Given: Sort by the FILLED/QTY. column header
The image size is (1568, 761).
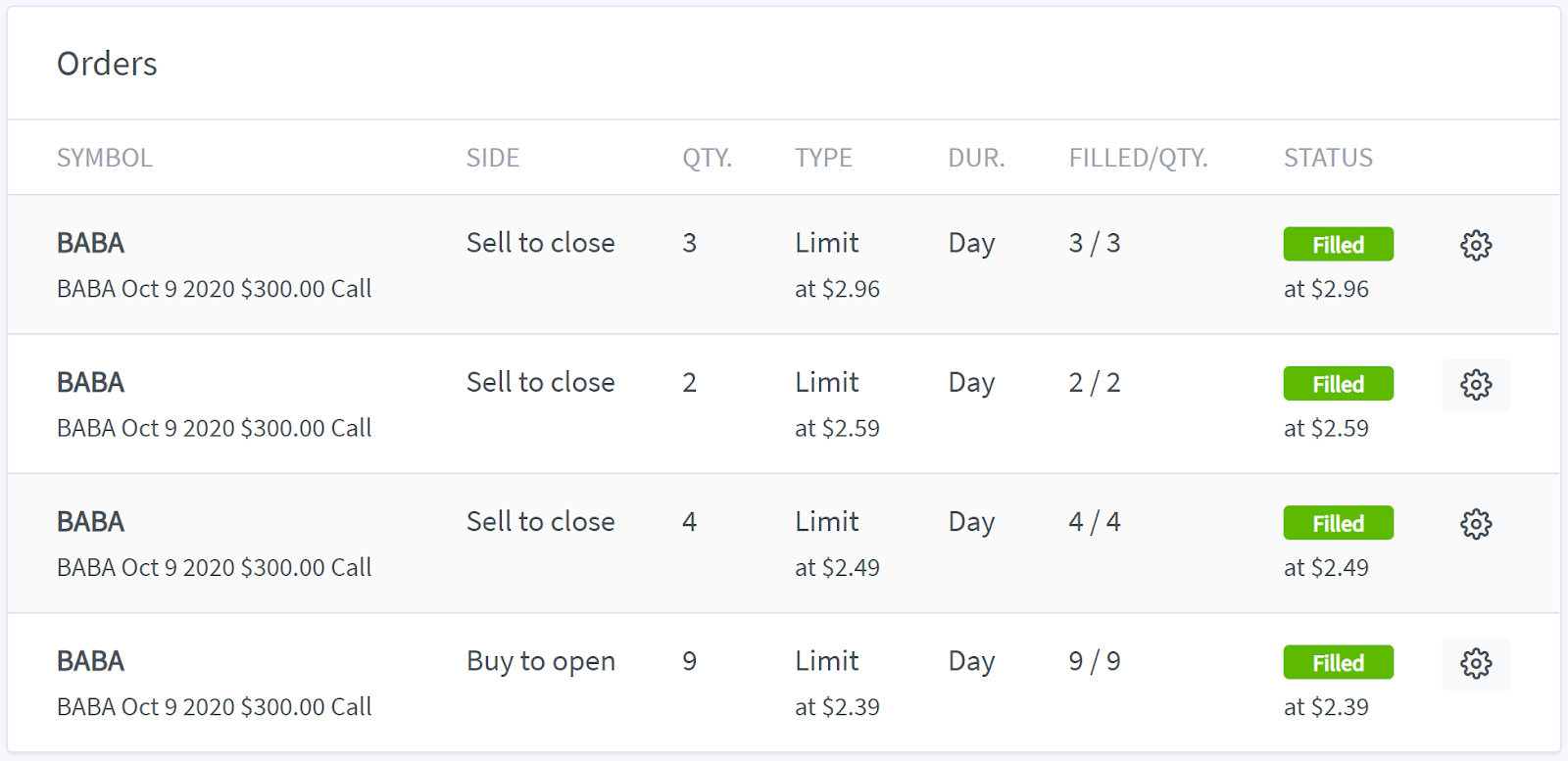Looking at the screenshot, I should tap(1138, 158).
